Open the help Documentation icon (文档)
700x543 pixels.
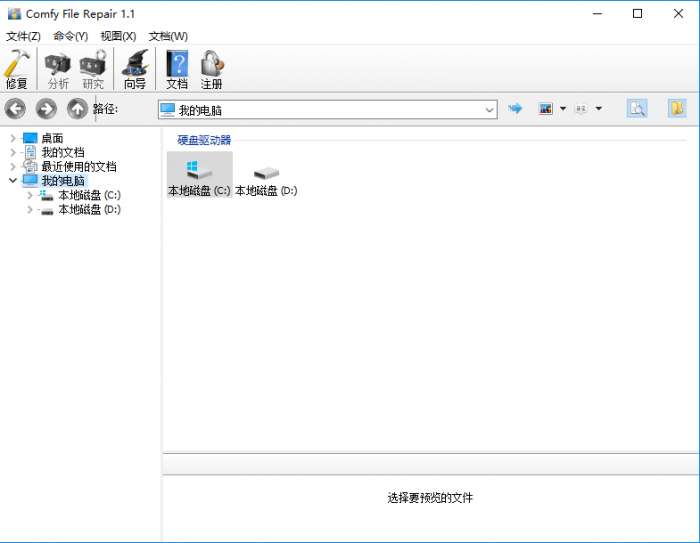tap(177, 69)
